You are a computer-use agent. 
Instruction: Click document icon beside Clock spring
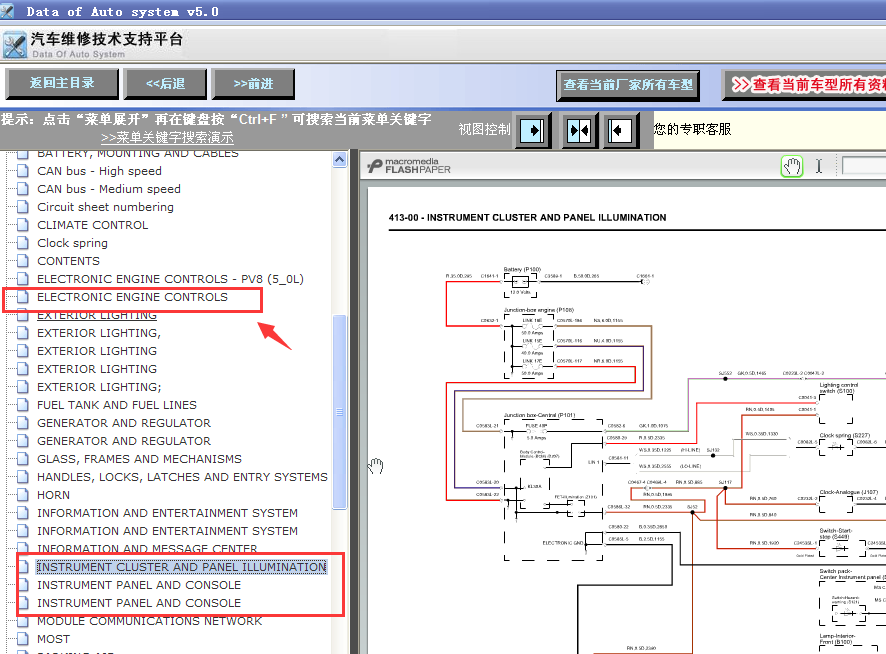[23, 243]
